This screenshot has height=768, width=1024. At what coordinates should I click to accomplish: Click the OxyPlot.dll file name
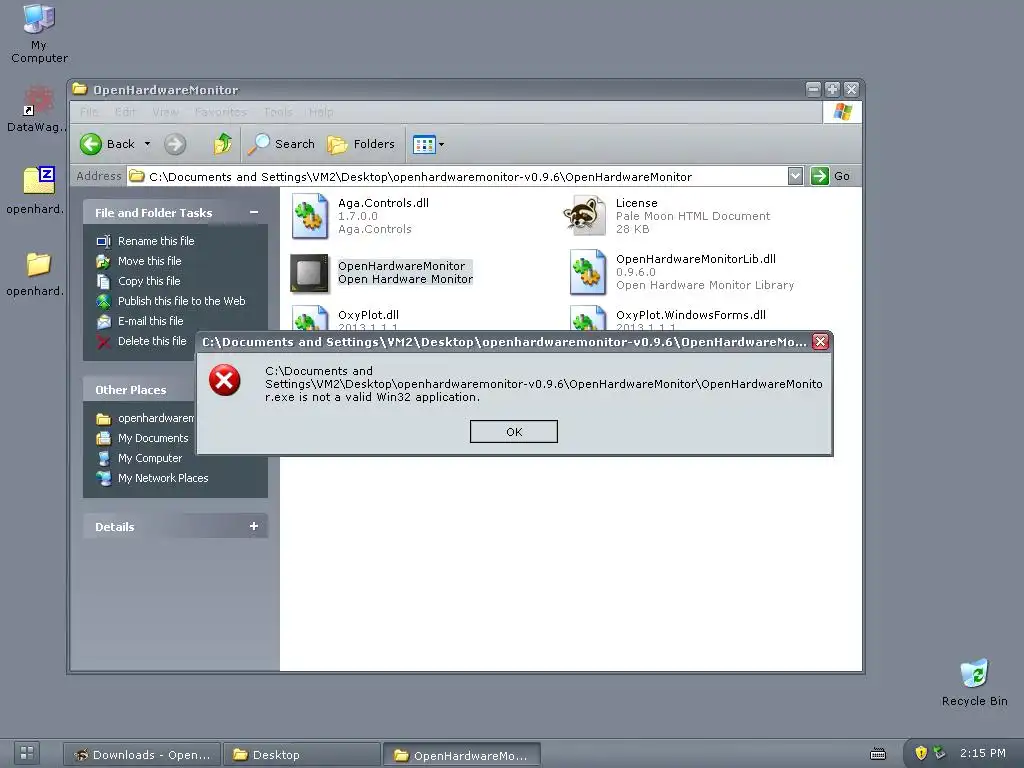368,315
